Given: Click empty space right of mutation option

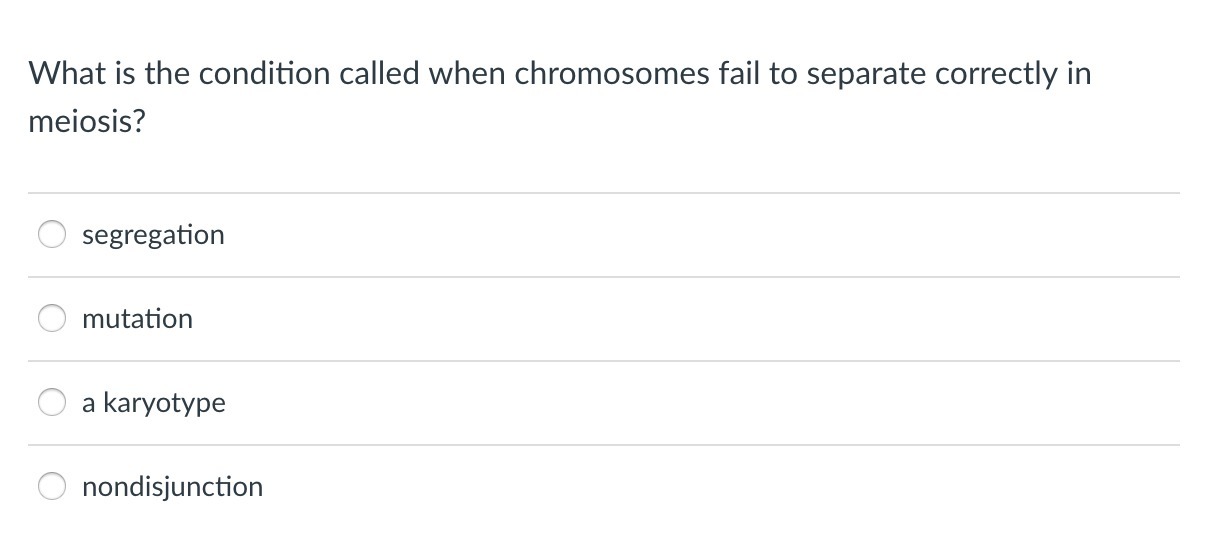Looking at the screenshot, I should (700, 319).
